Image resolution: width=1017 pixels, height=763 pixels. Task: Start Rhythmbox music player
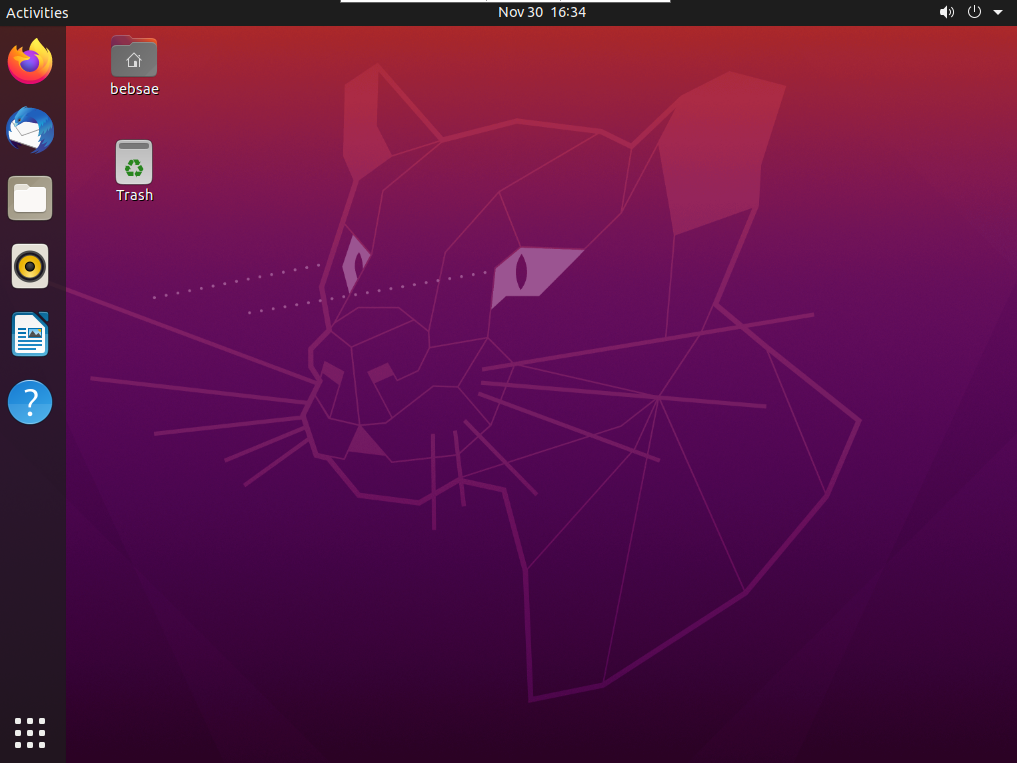(x=30, y=266)
